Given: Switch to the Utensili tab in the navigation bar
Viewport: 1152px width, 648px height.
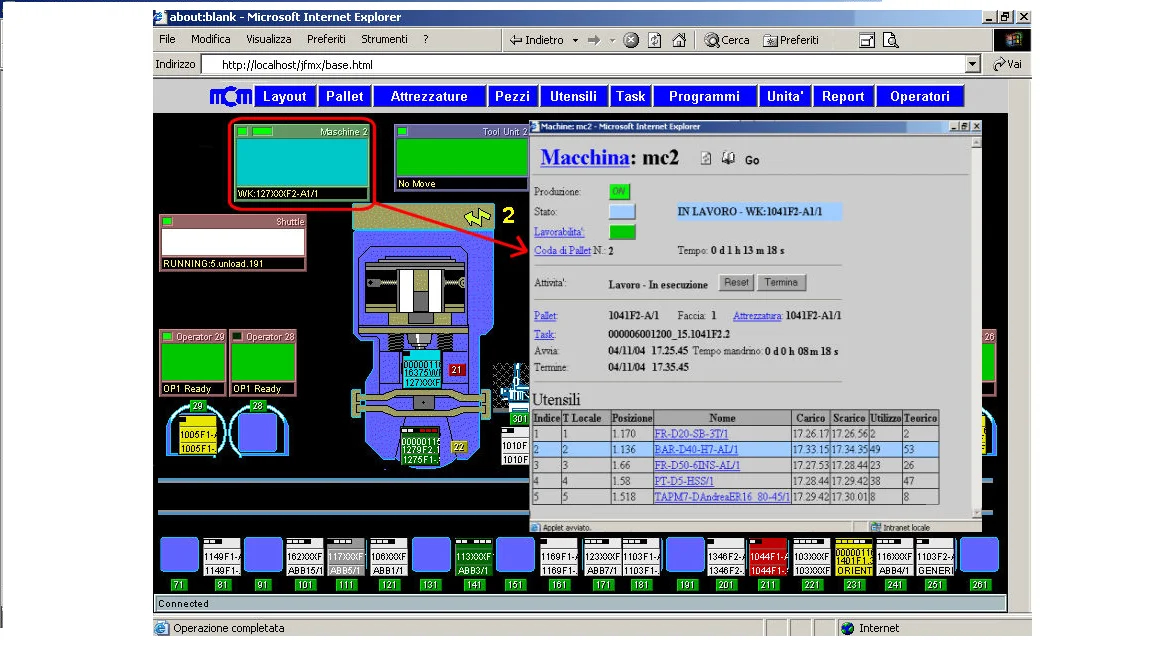Looking at the screenshot, I should click(x=573, y=96).
